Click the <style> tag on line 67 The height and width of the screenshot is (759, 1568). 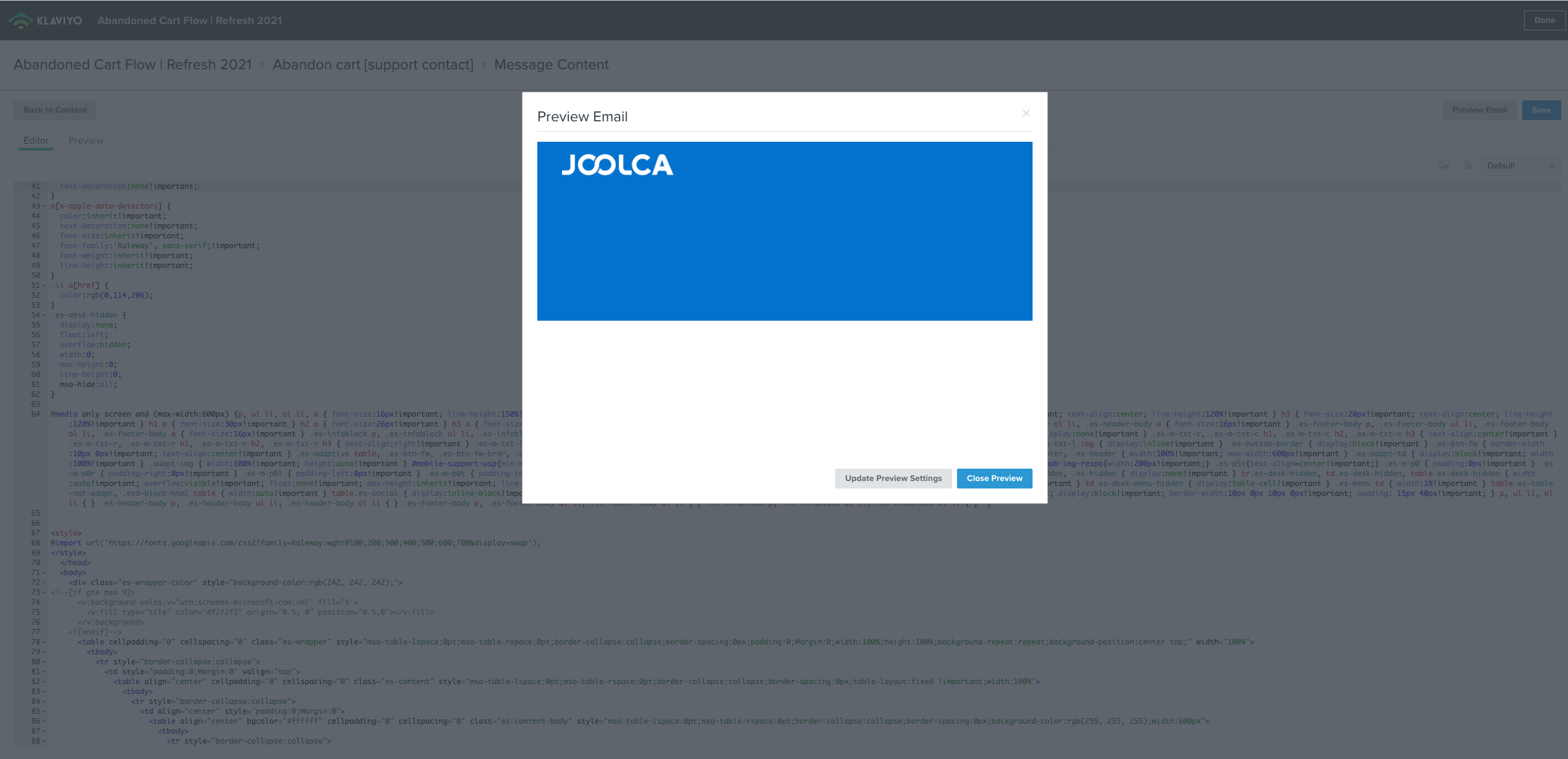coord(66,533)
